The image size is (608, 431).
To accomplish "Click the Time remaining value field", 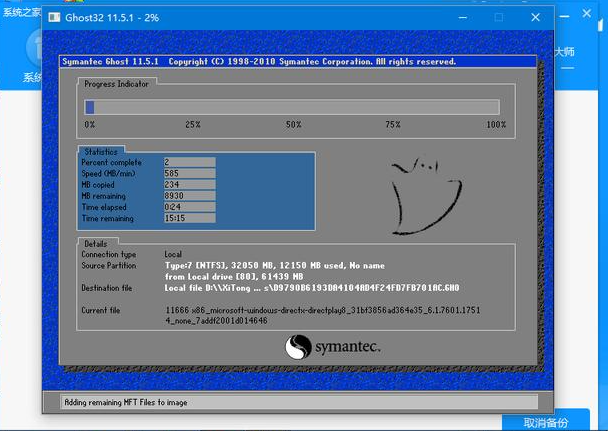I will coord(188,217).
